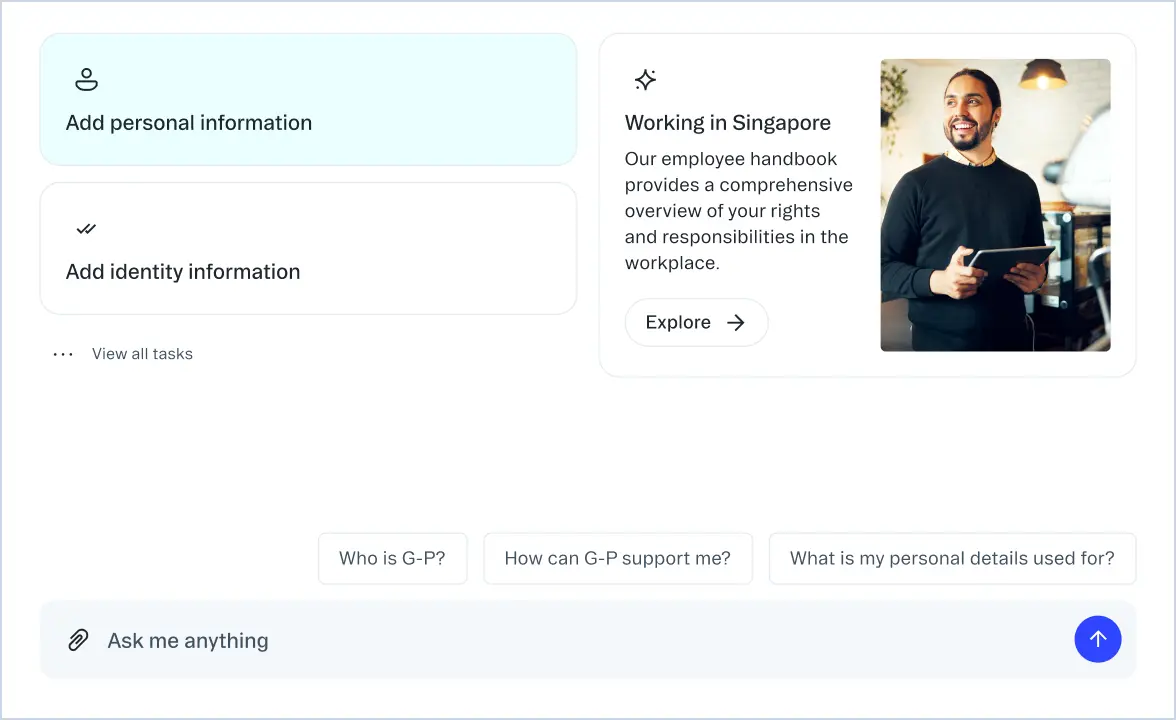Click the Working in Singapore heading
Image resolution: width=1176 pixels, height=720 pixels.
tap(728, 122)
